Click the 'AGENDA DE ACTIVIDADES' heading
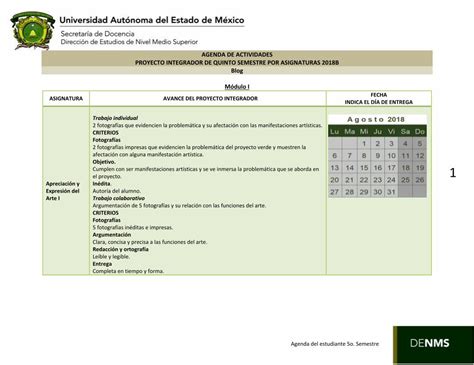This screenshot has height=365, width=474. coord(237,54)
